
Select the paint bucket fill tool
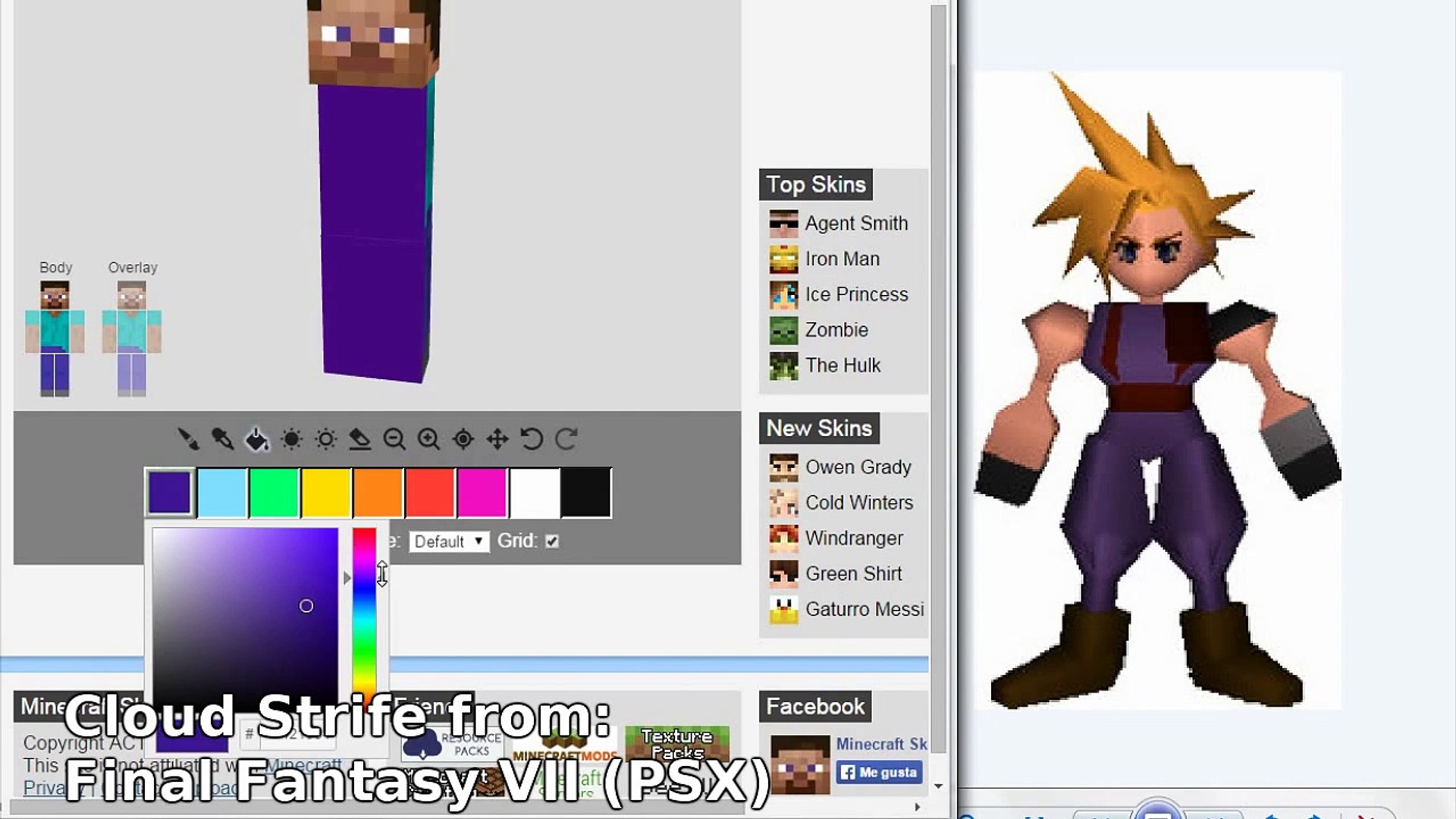coord(257,439)
